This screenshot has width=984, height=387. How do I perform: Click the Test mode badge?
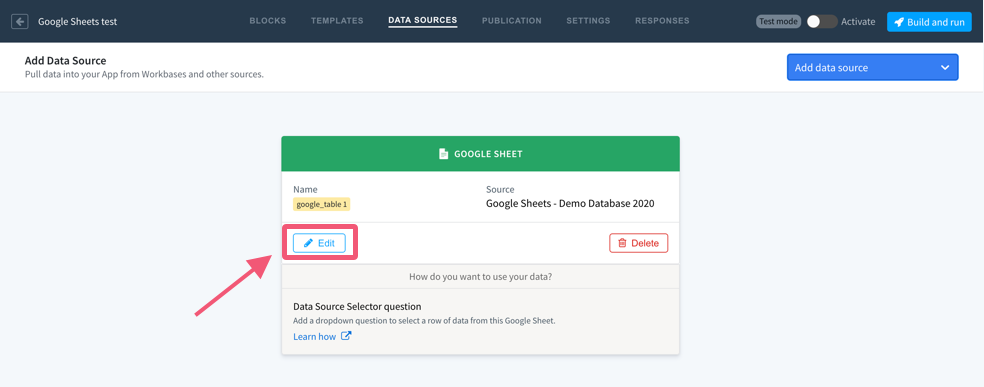click(778, 21)
